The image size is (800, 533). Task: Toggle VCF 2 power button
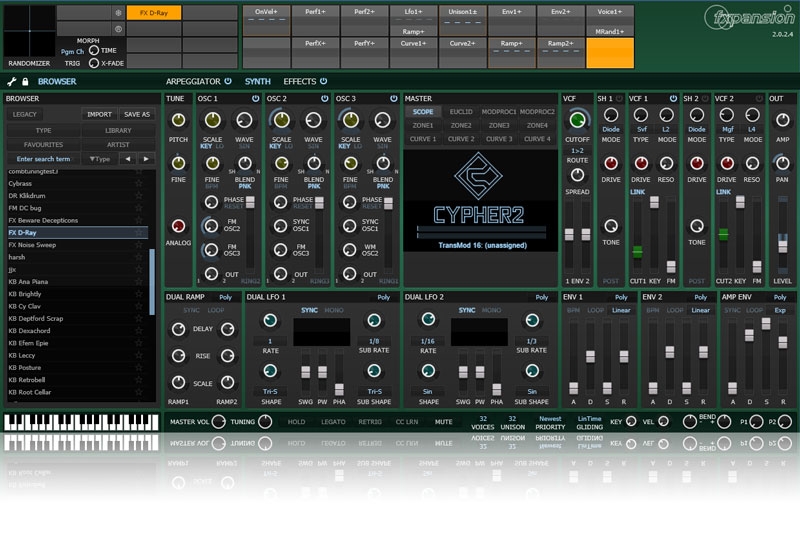click(759, 98)
